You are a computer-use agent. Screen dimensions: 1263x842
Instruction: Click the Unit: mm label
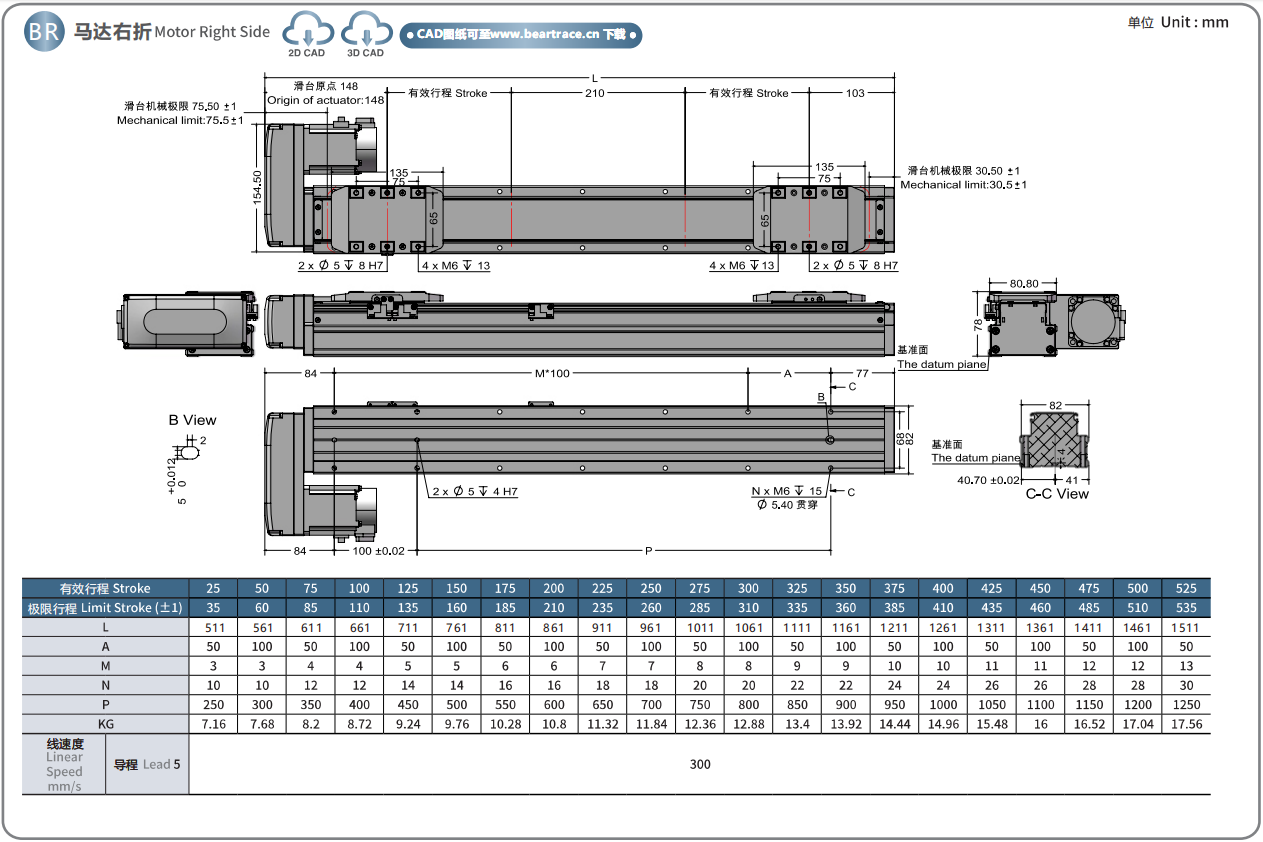point(1178,23)
